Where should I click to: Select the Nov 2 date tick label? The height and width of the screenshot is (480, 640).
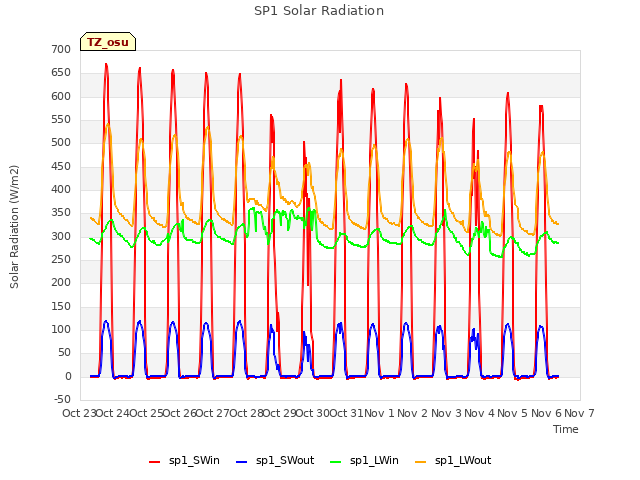pyautogui.click(x=413, y=413)
